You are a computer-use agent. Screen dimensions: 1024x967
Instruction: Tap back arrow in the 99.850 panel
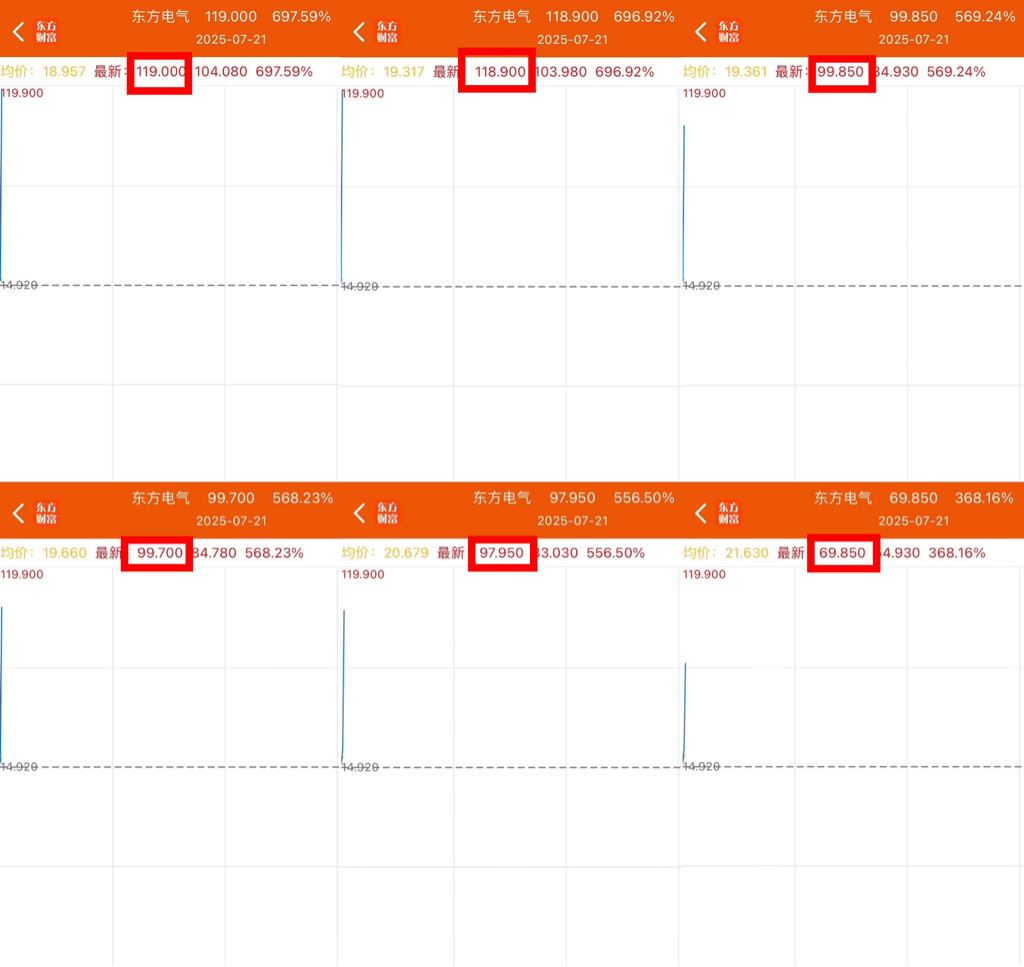701,31
